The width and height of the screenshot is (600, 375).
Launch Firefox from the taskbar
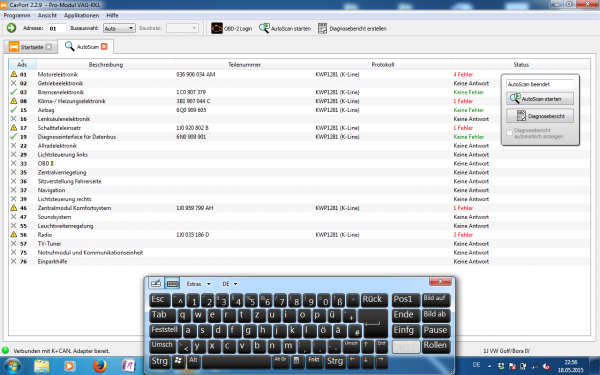[99, 366]
